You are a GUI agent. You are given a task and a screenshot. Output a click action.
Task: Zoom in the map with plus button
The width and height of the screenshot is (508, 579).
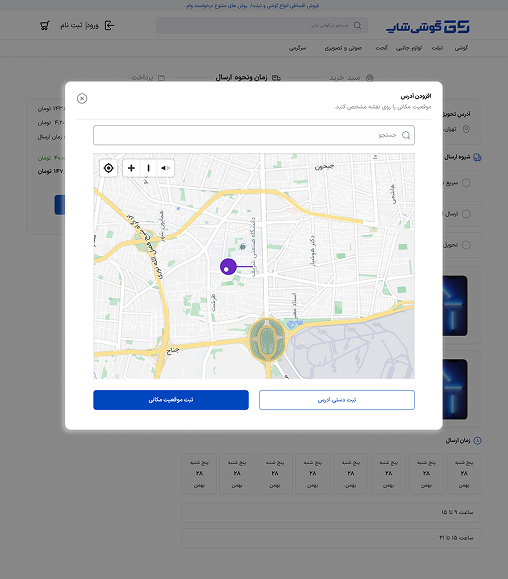(x=131, y=168)
